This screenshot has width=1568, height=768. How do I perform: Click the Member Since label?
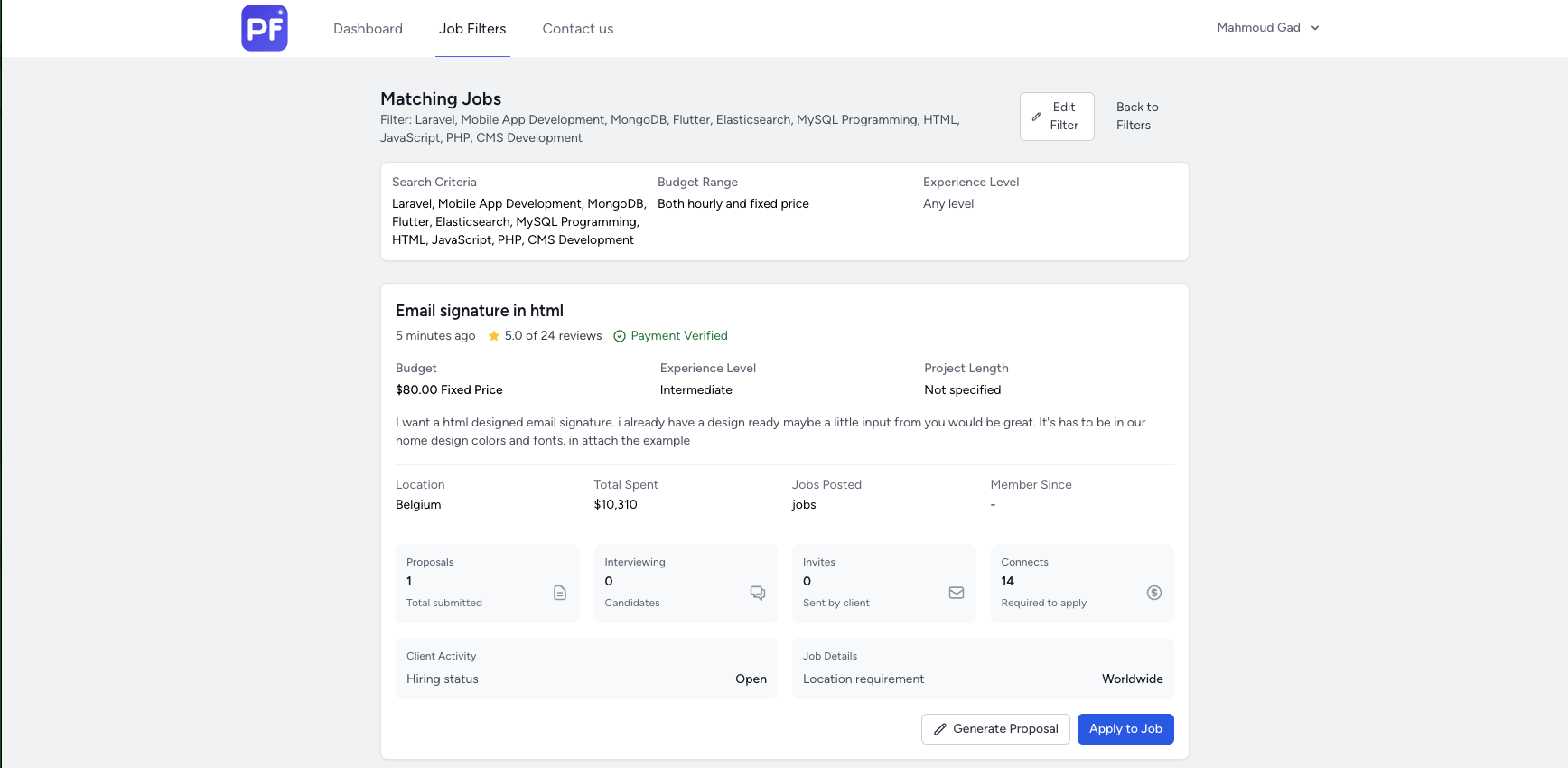(x=1031, y=485)
